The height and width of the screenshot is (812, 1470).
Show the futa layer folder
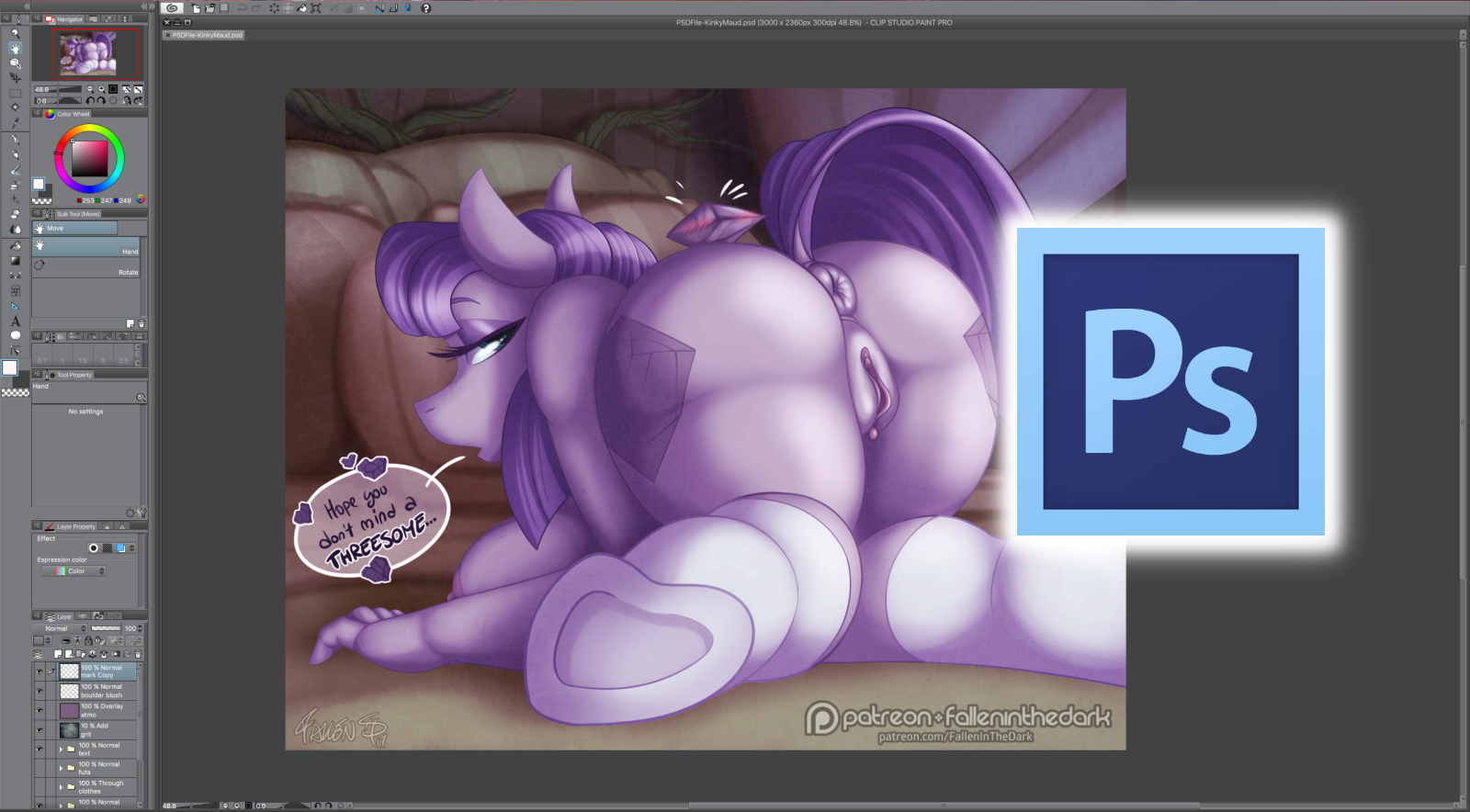tap(40, 768)
